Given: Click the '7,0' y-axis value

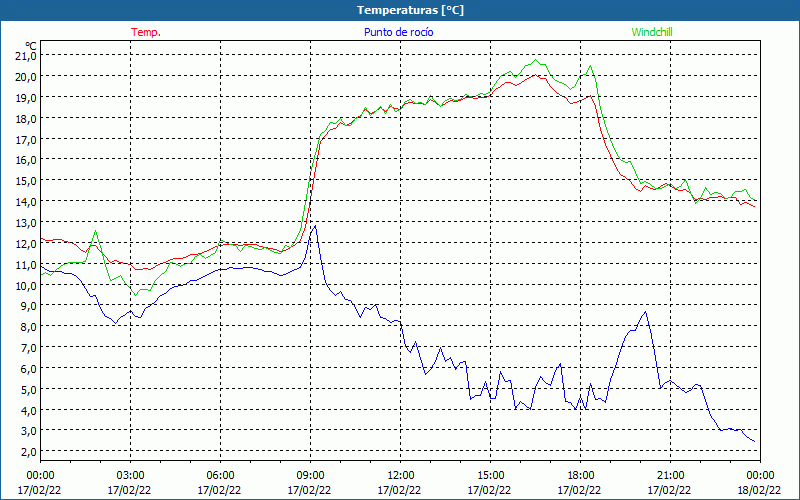Looking at the screenshot, I should point(29,347).
